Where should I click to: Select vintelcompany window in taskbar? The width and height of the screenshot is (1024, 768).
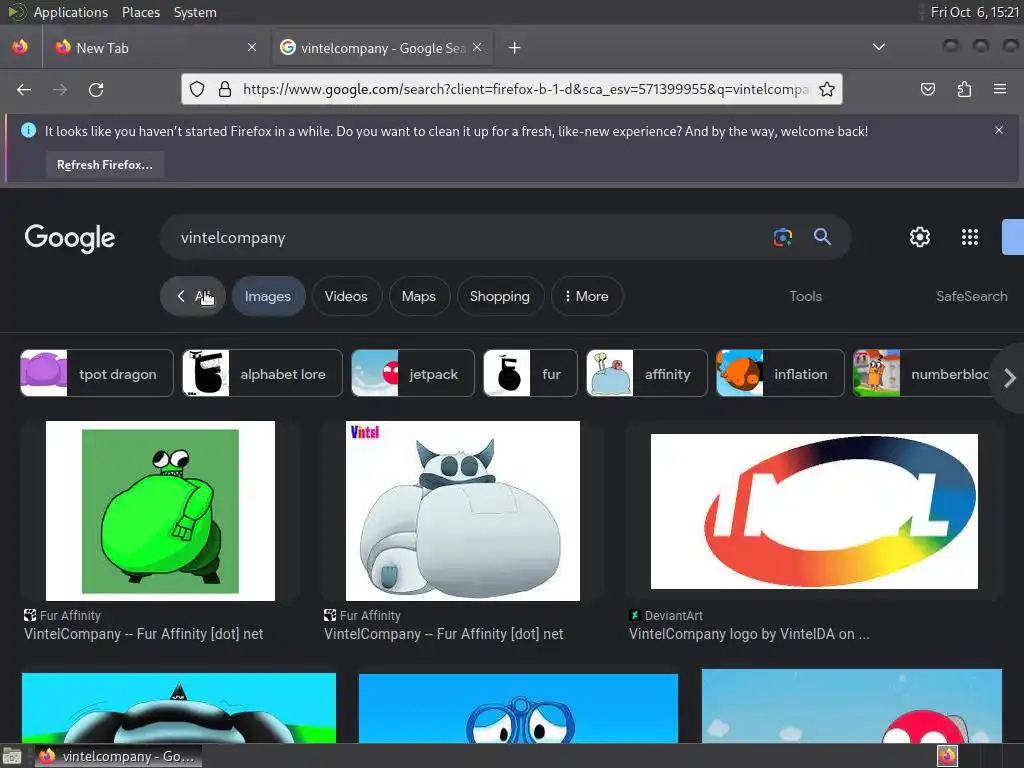coord(118,756)
